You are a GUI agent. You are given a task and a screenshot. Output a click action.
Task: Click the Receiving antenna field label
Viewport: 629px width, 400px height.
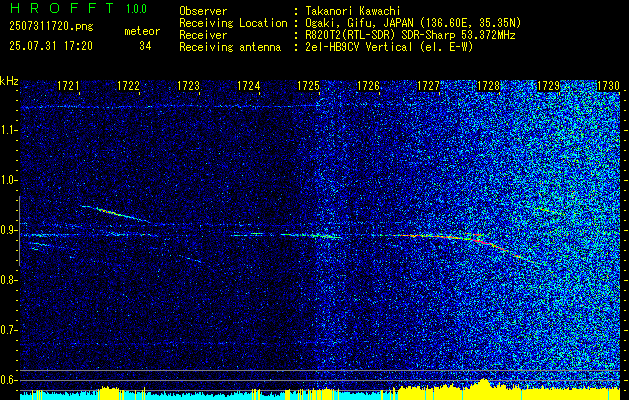click(x=230, y=47)
